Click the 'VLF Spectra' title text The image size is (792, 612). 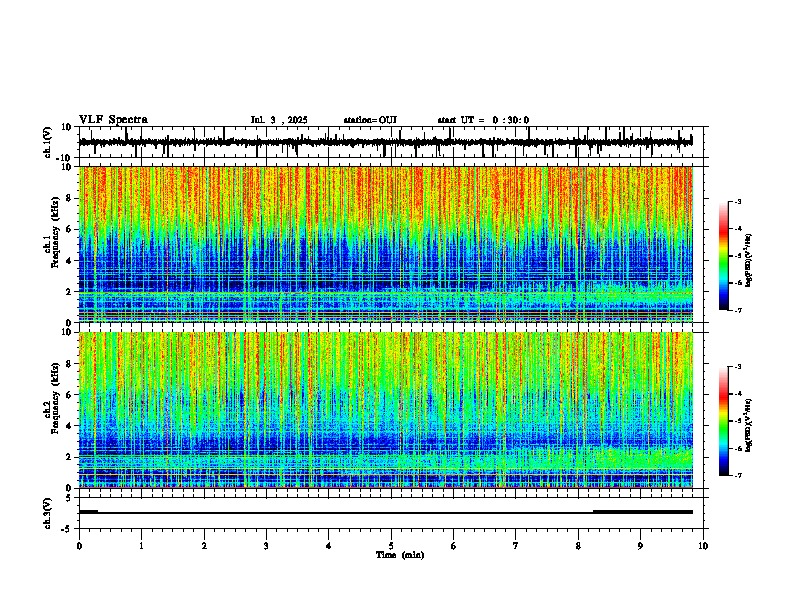pos(113,120)
